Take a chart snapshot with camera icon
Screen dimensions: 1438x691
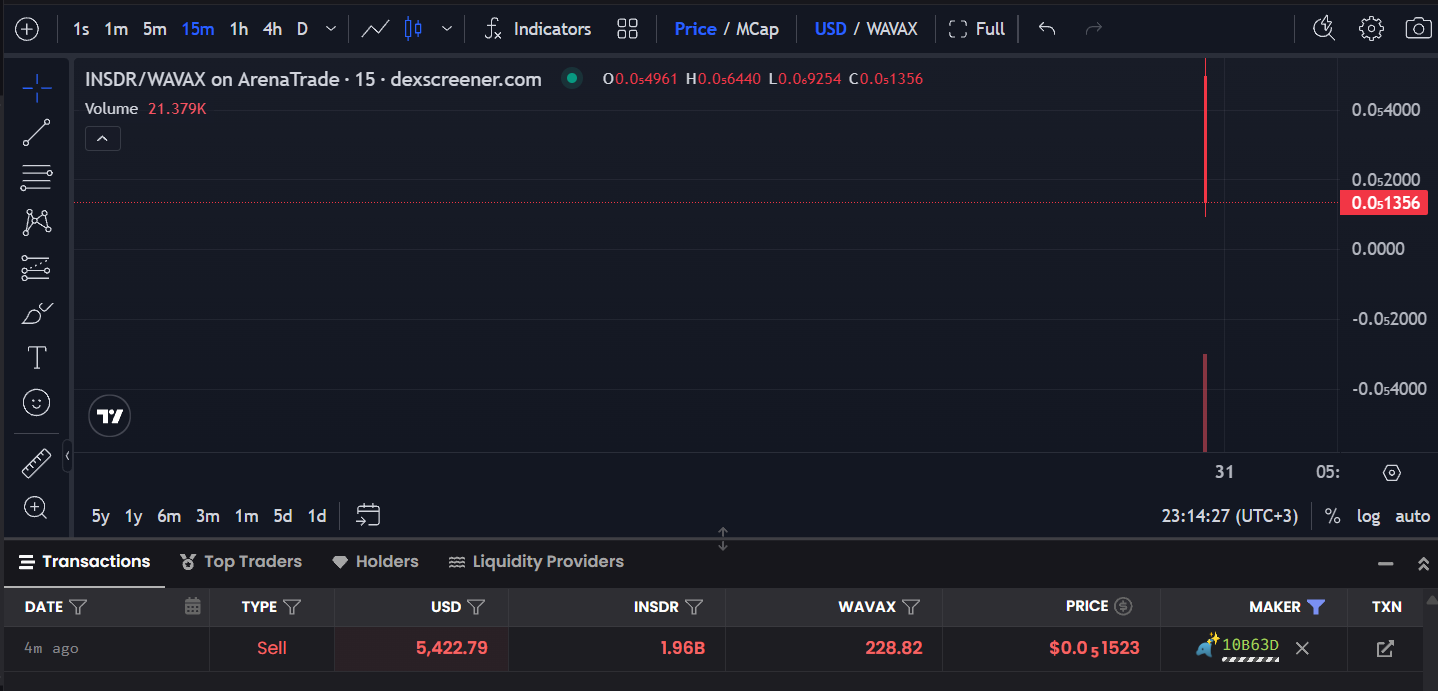tap(1417, 29)
